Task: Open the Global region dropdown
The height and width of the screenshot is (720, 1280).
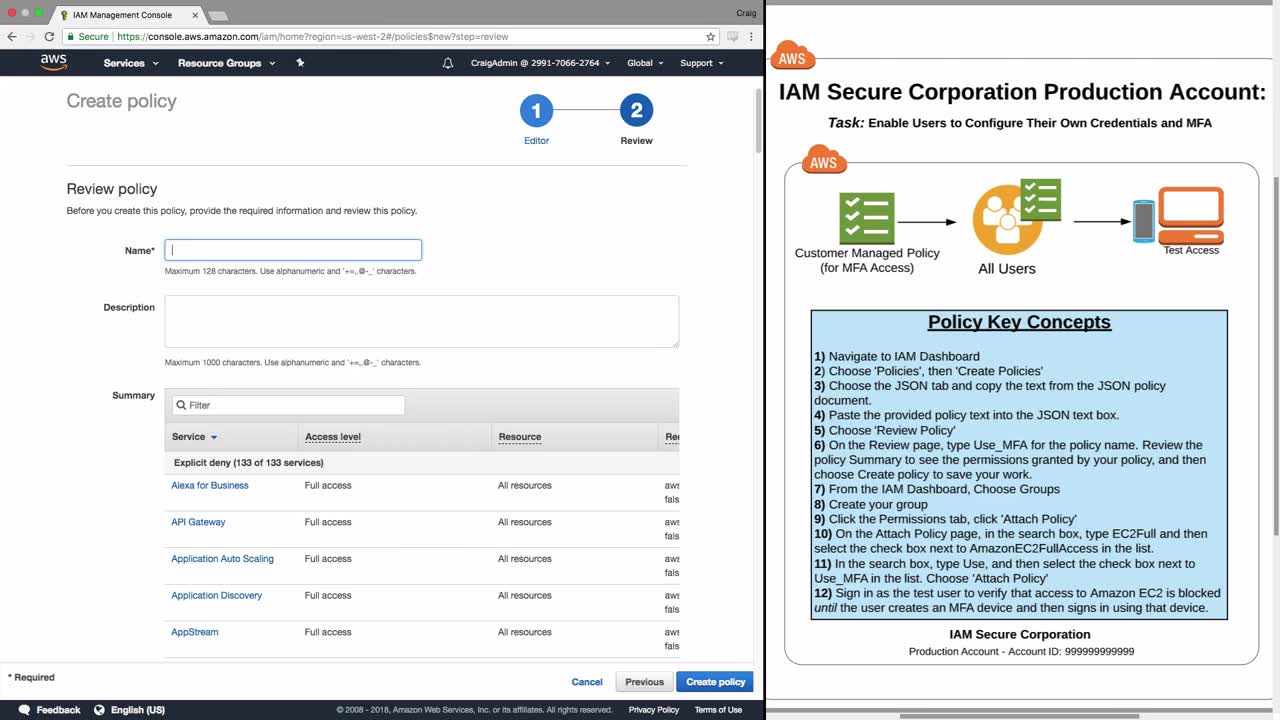Action: coord(645,63)
